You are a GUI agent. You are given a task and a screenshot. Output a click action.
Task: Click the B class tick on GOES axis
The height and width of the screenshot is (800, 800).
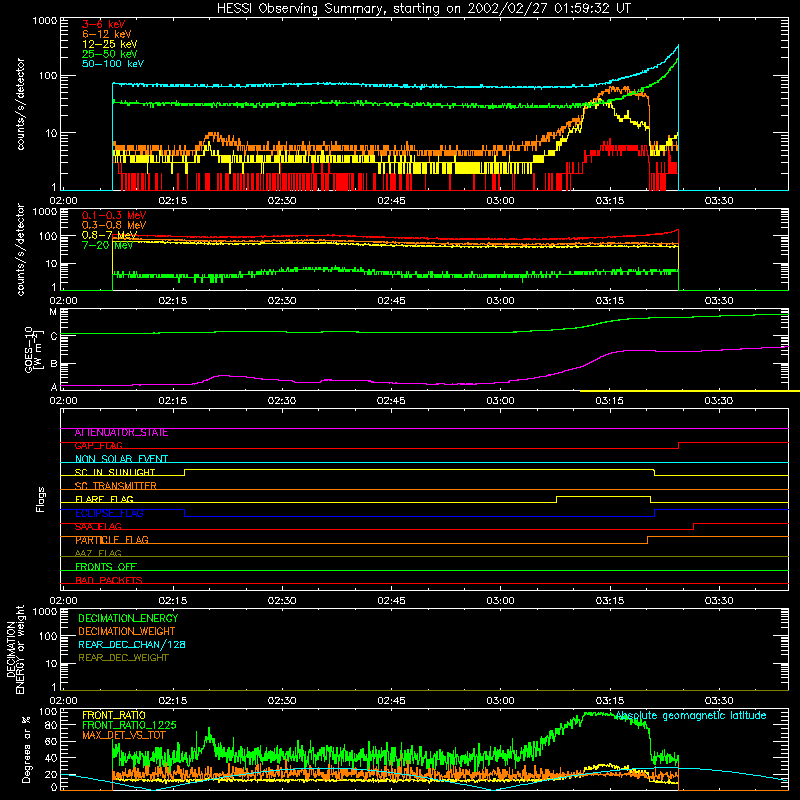click(54, 364)
